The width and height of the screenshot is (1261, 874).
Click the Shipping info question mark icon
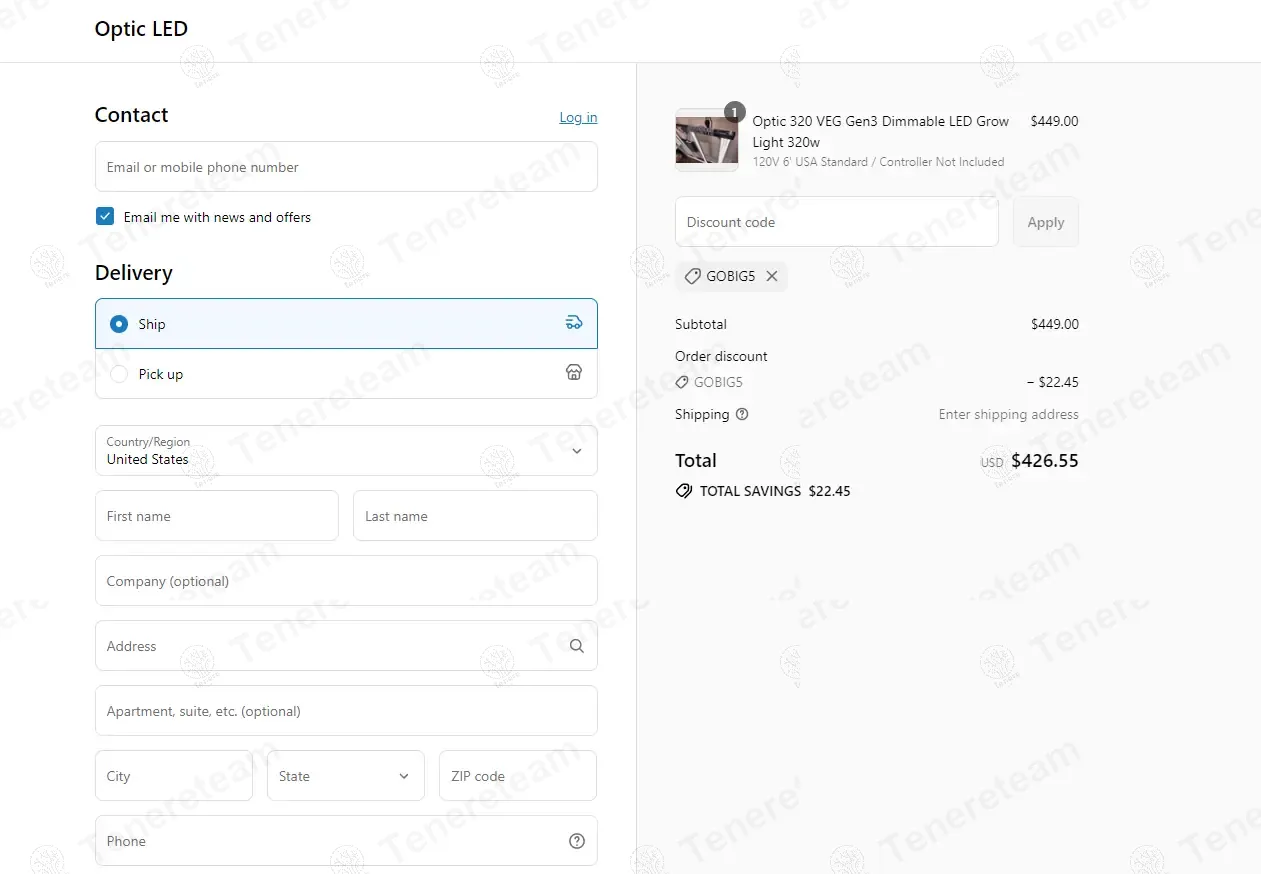click(742, 414)
